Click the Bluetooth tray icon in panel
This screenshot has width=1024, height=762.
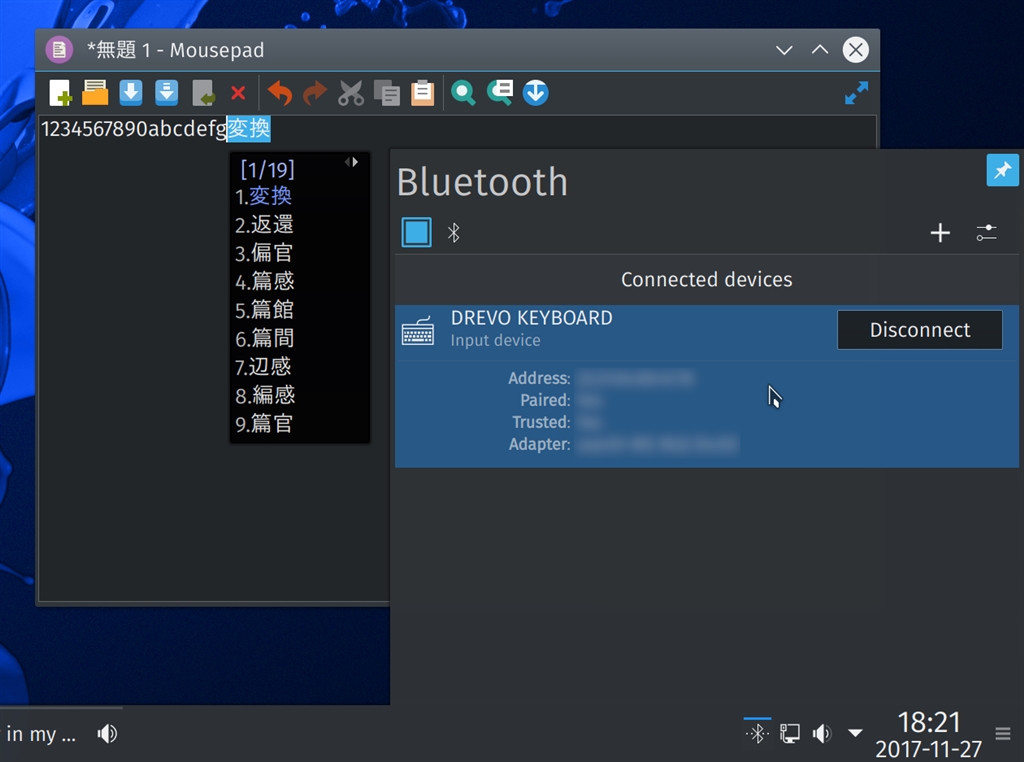coord(757,734)
